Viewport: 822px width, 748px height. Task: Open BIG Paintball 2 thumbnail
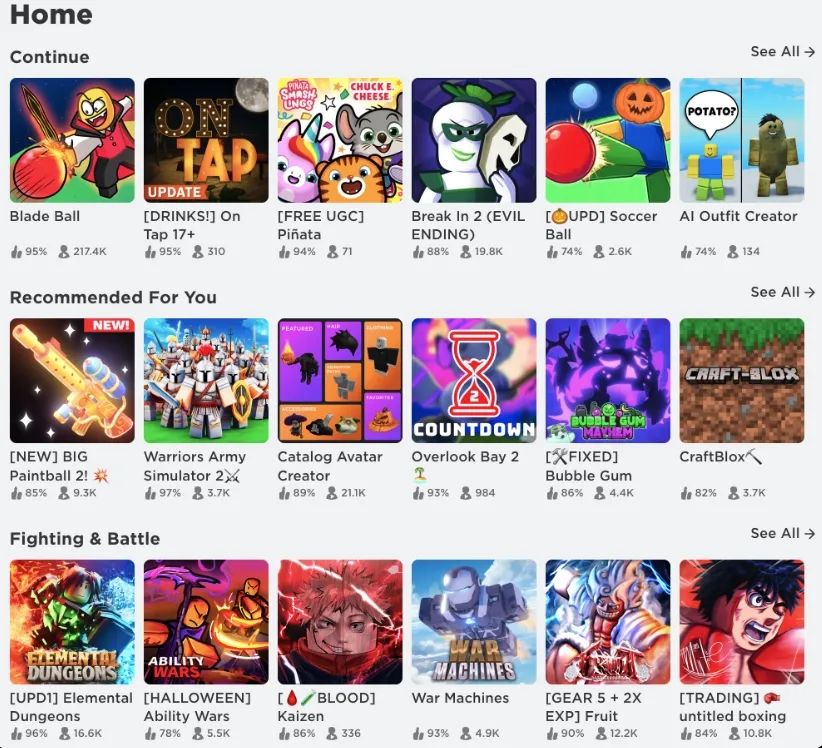click(72, 381)
